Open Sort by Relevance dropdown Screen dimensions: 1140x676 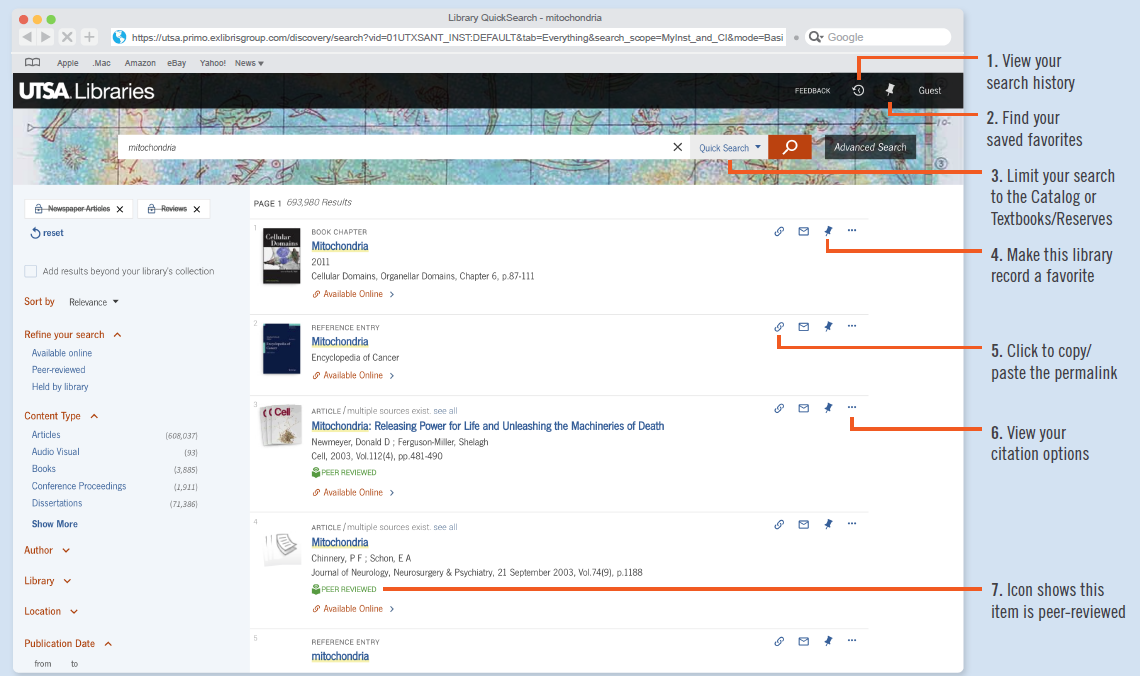[x=94, y=302]
